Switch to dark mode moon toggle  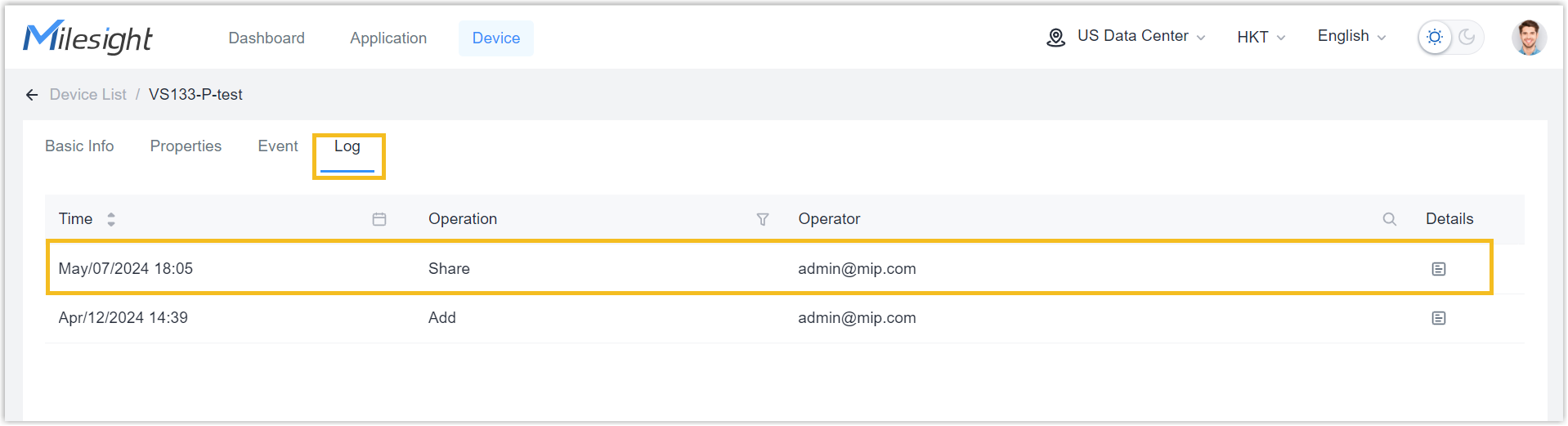(1467, 38)
